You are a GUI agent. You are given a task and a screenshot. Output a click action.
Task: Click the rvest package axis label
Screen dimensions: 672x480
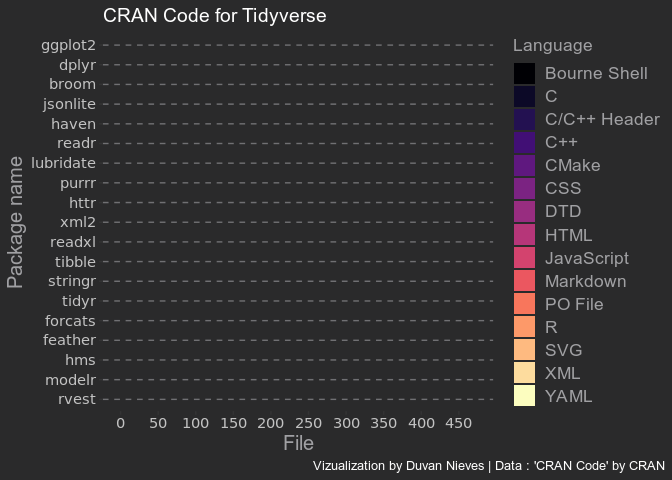[x=76, y=400]
